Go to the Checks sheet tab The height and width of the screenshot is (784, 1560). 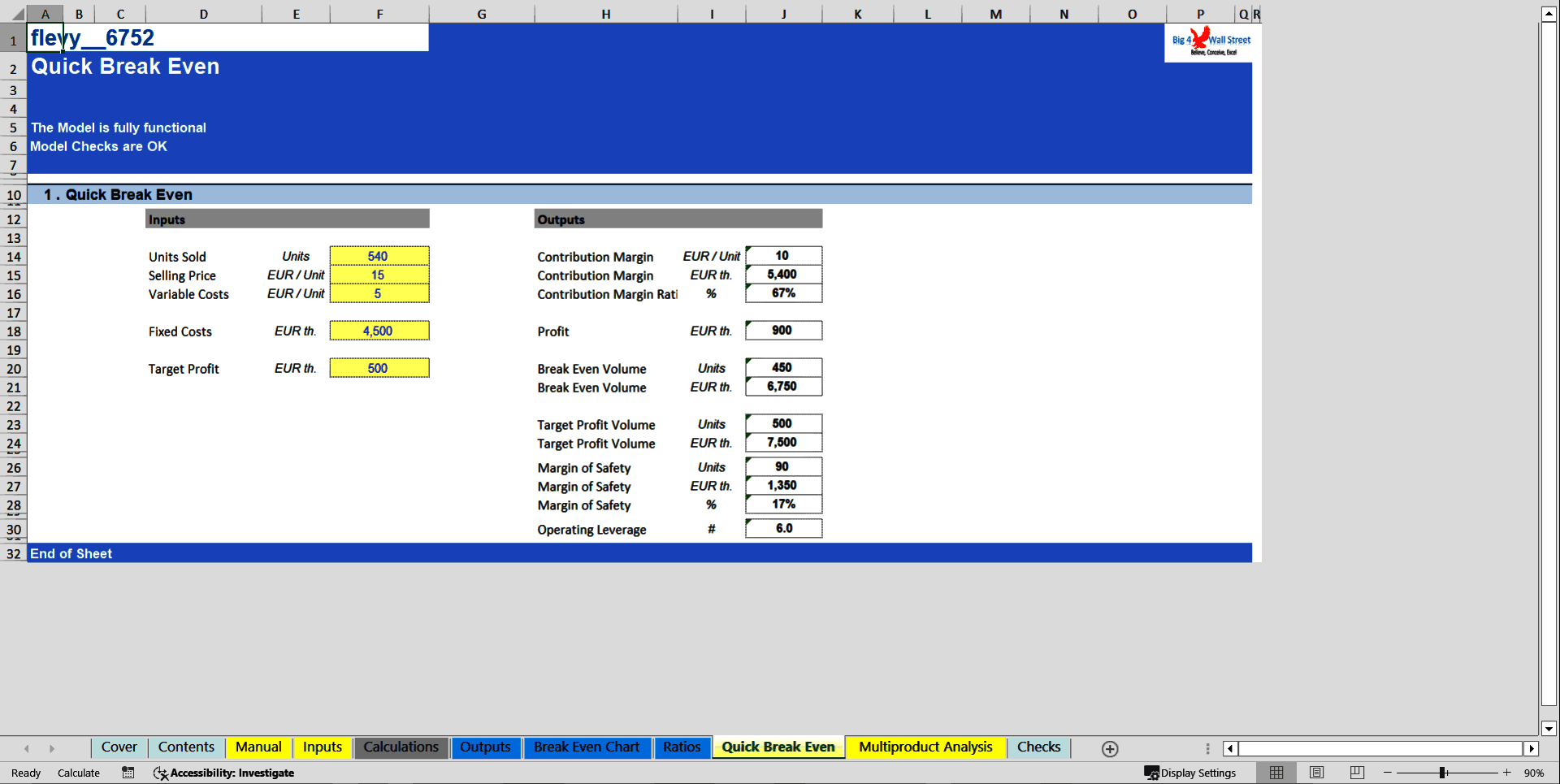pos(1038,747)
